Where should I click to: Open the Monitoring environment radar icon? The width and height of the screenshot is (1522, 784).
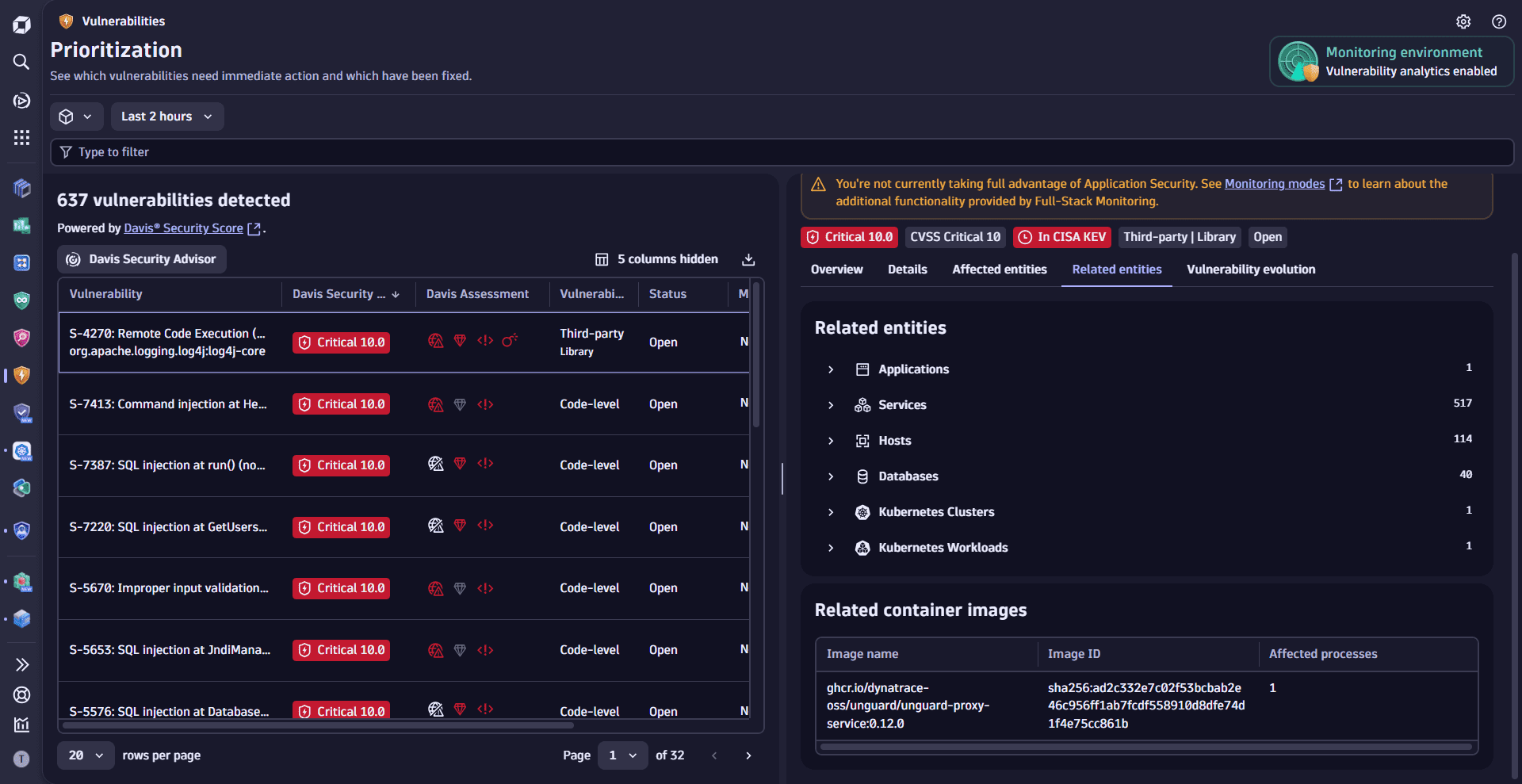1298,62
